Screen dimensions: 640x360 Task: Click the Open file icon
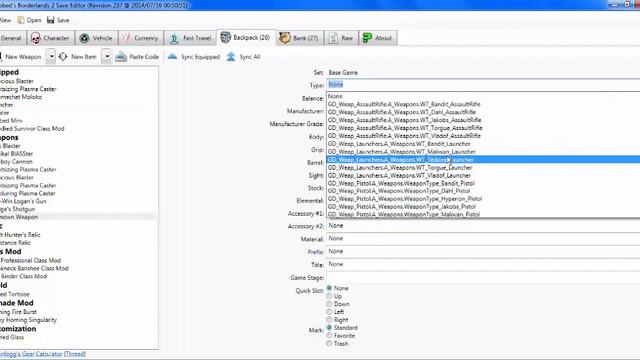tap(20, 20)
